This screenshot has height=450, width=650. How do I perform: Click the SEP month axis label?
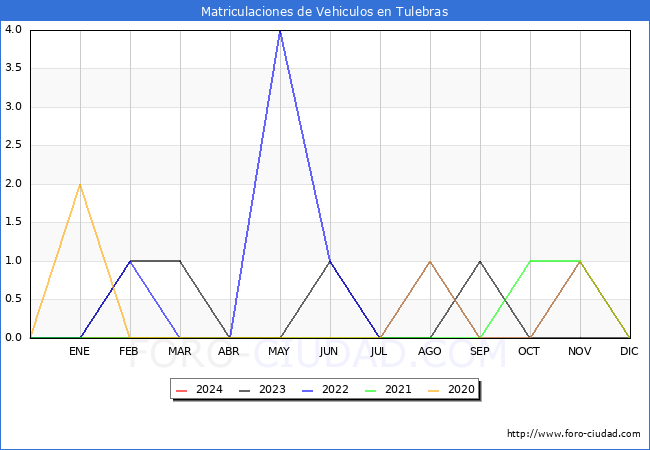480,351
